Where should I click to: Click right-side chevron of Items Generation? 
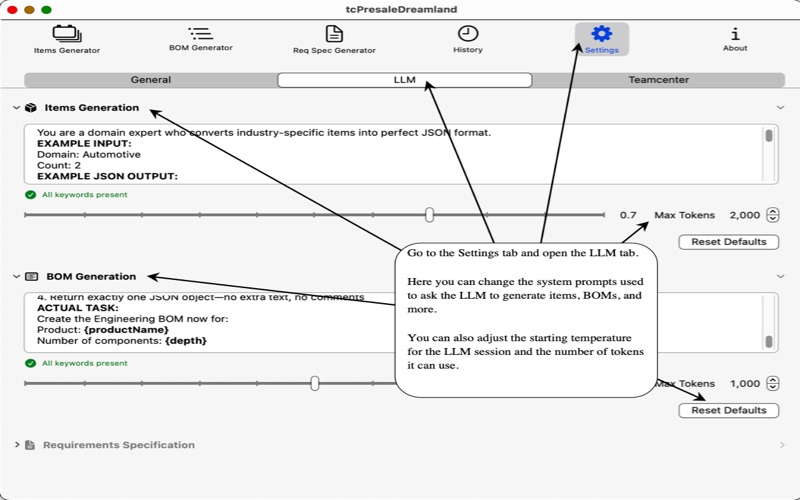coord(780,108)
